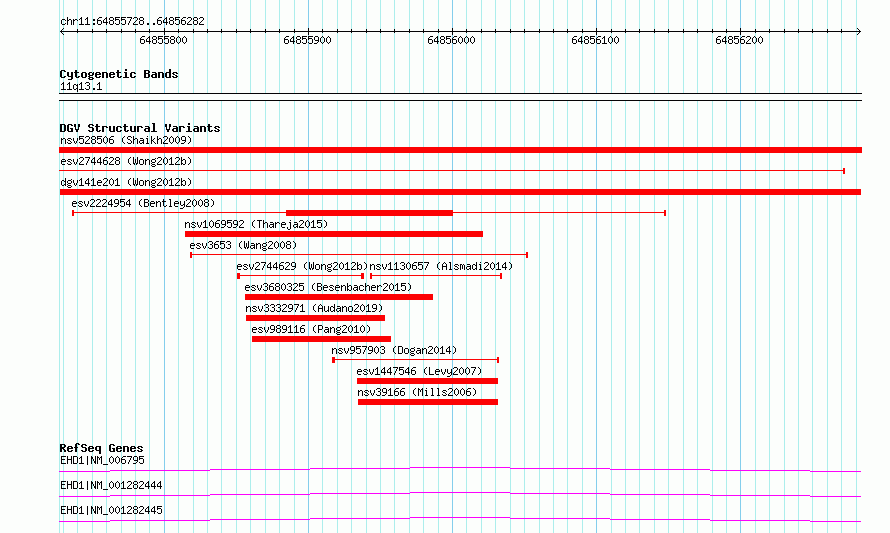Click the thick red bar under dgv141e201
The width and height of the screenshot is (890, 533).
(460, 192)
